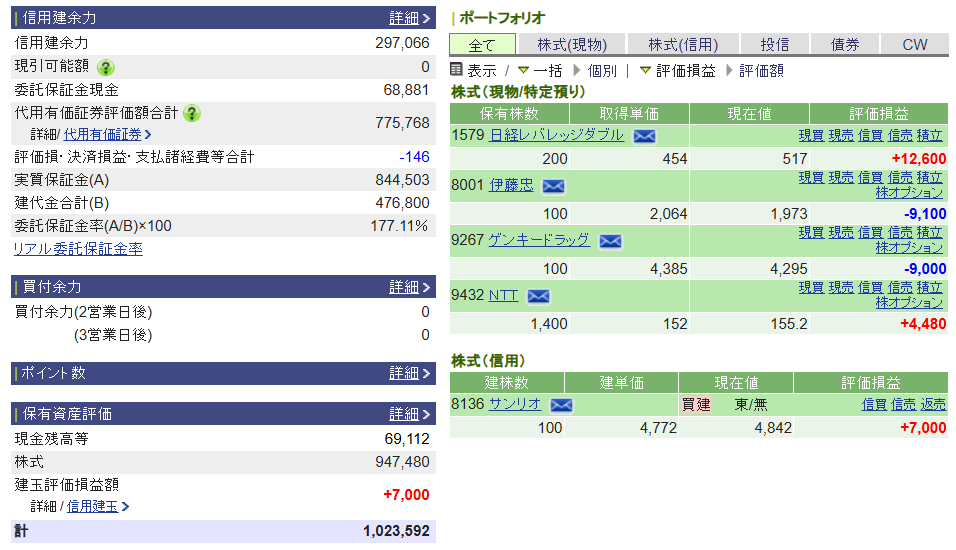Viewport: 956px width, 550px height.
Task: Switch to 株式(現物) tab
Action: (571, 44)
